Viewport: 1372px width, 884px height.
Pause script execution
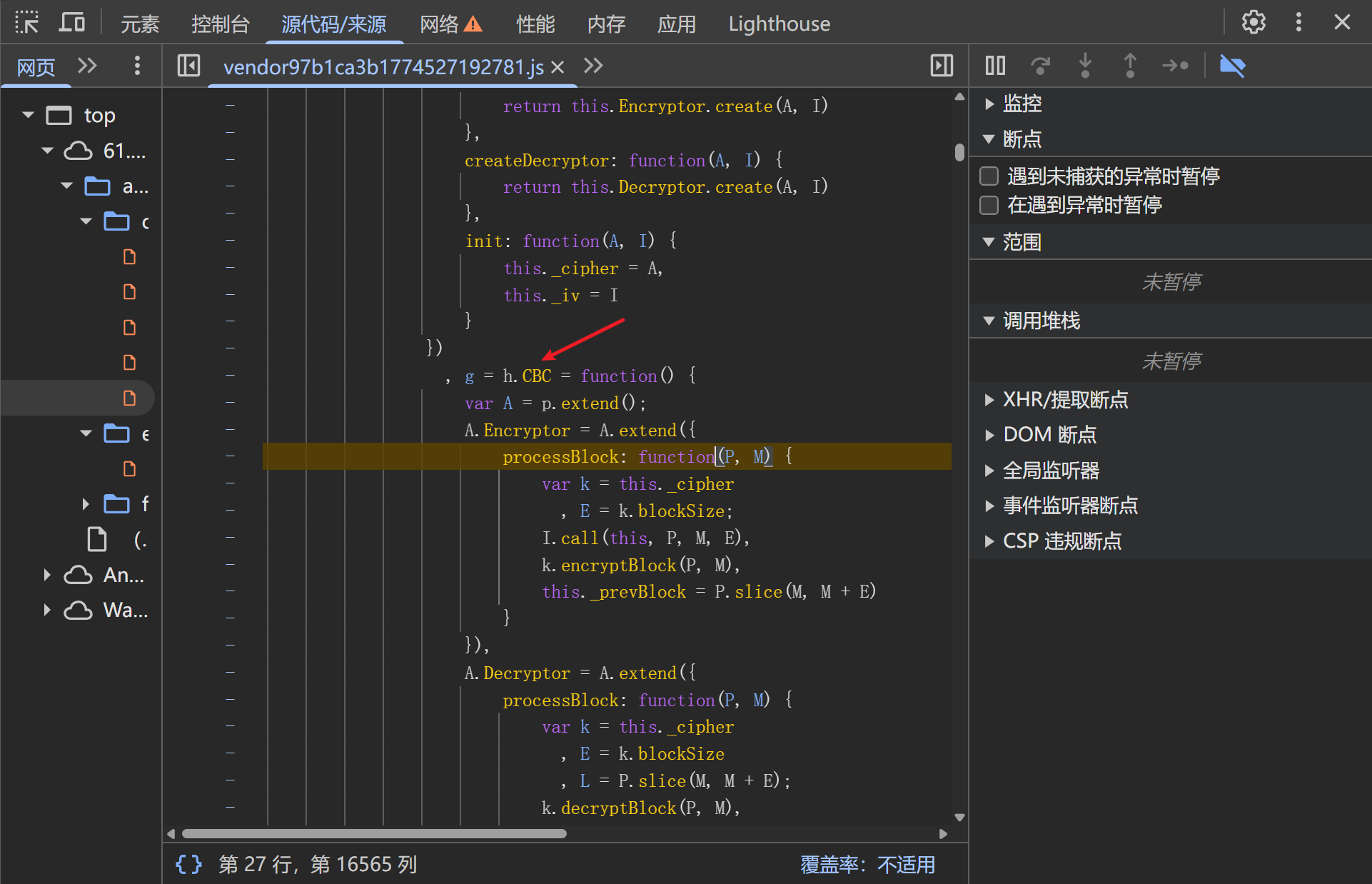tap(995, 66)
